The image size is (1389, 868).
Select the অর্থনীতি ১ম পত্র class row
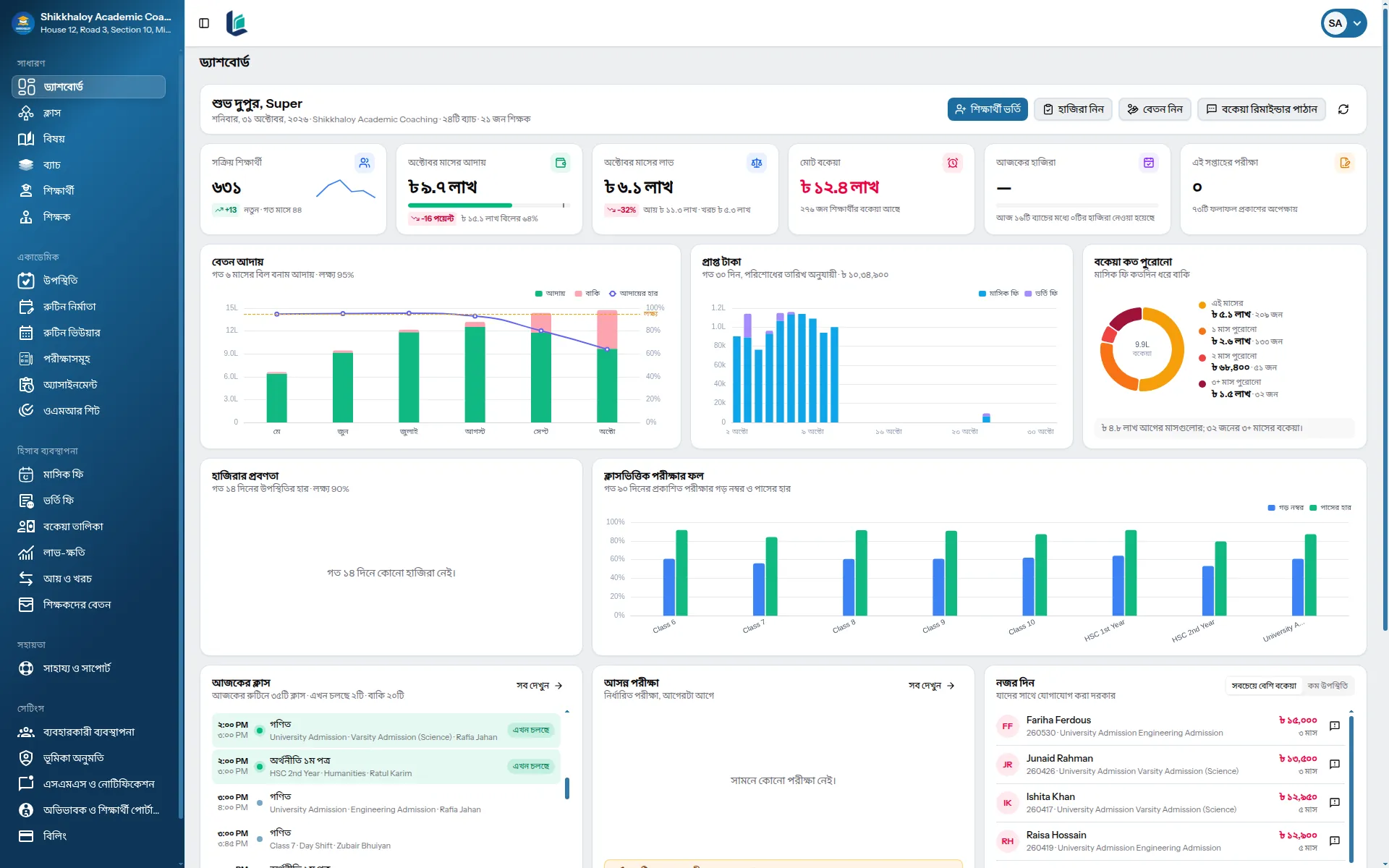click(386, 766)
